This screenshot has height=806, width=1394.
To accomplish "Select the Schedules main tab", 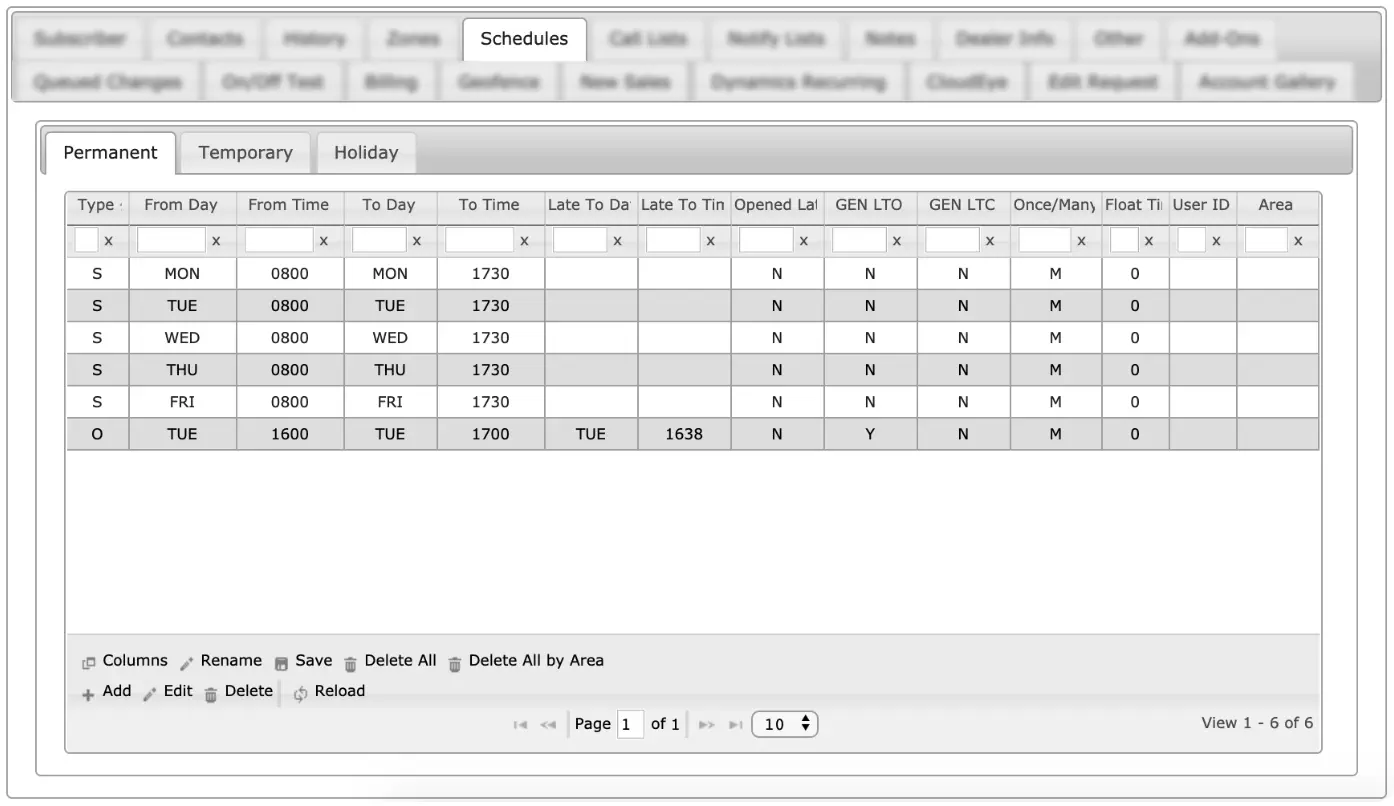I will (x=524, y=39).
